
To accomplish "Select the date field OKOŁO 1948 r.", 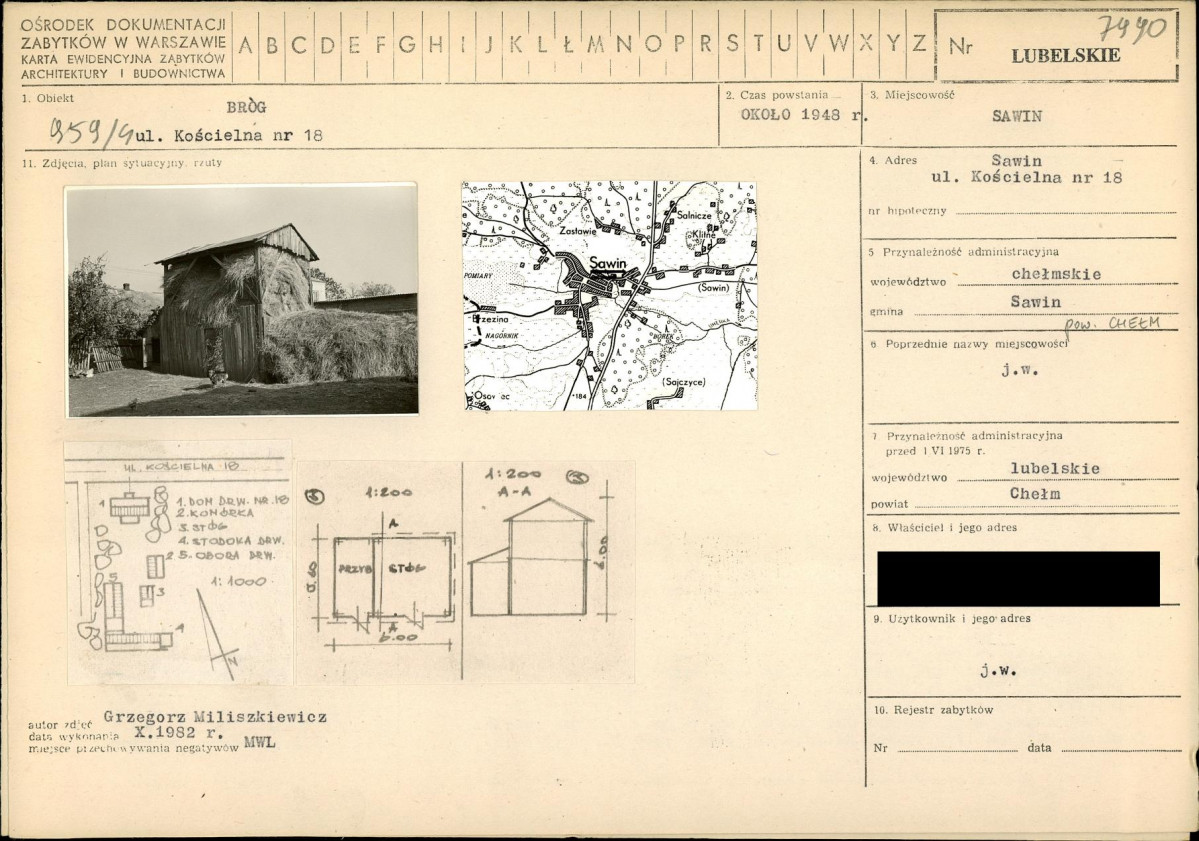I will click(x=800, y=114).
